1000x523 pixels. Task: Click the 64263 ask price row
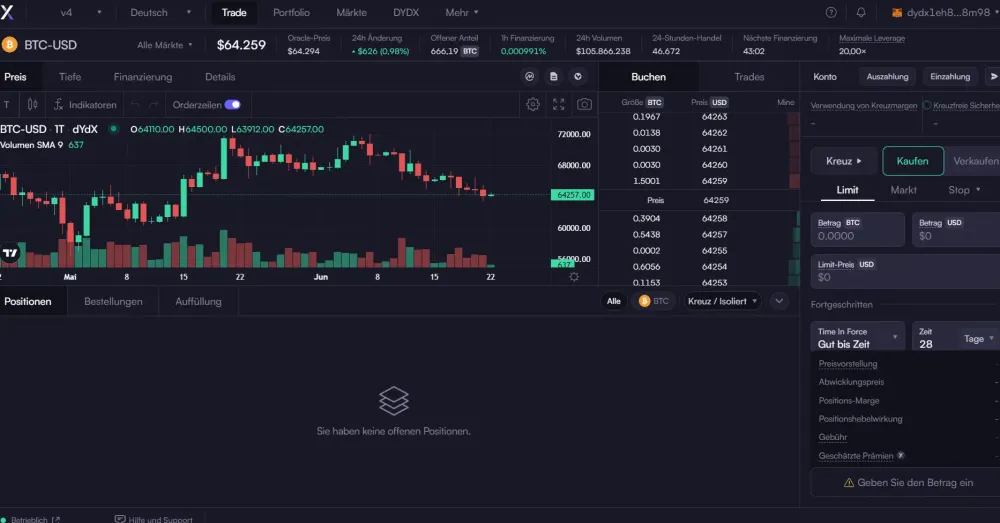(x=699, y=117)
